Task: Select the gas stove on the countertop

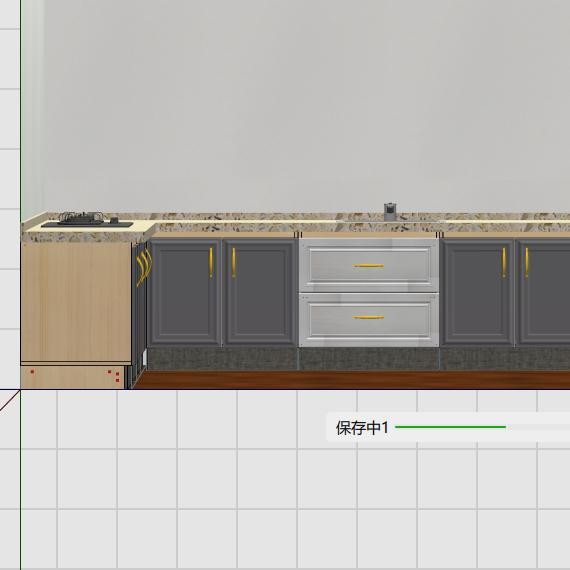Action: coord(87,220)
